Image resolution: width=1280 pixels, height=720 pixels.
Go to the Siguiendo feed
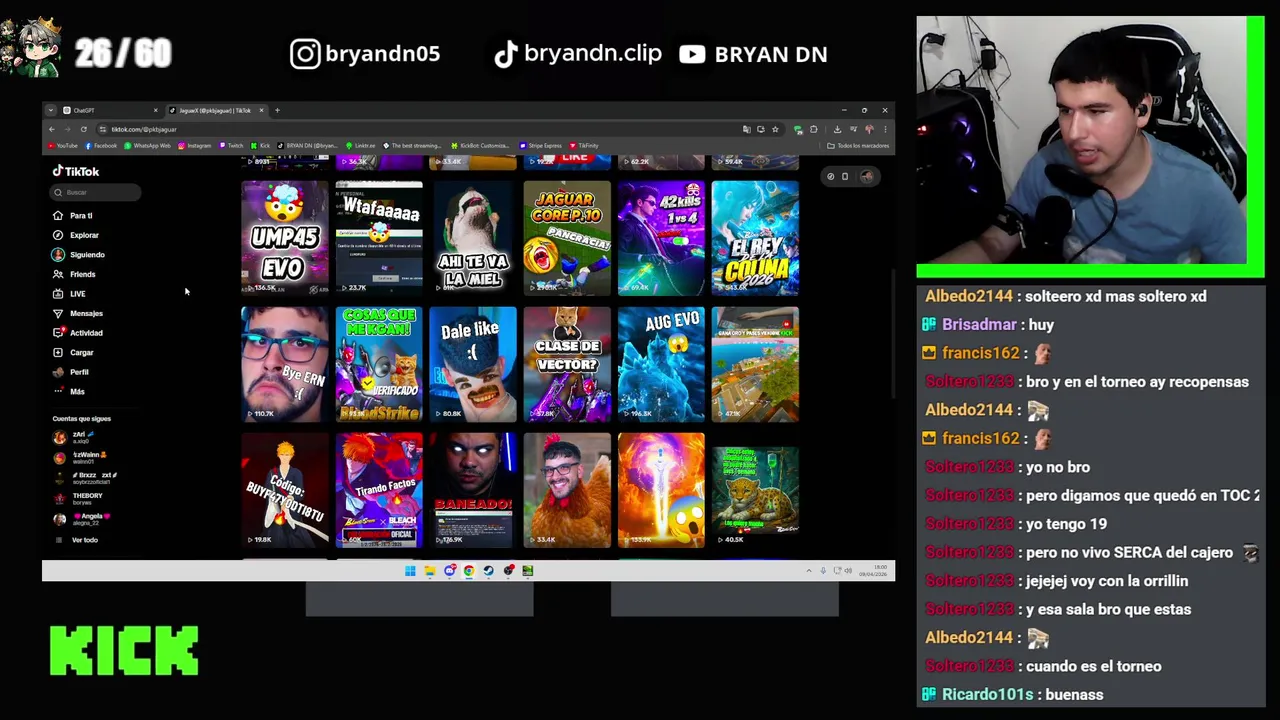79,254
